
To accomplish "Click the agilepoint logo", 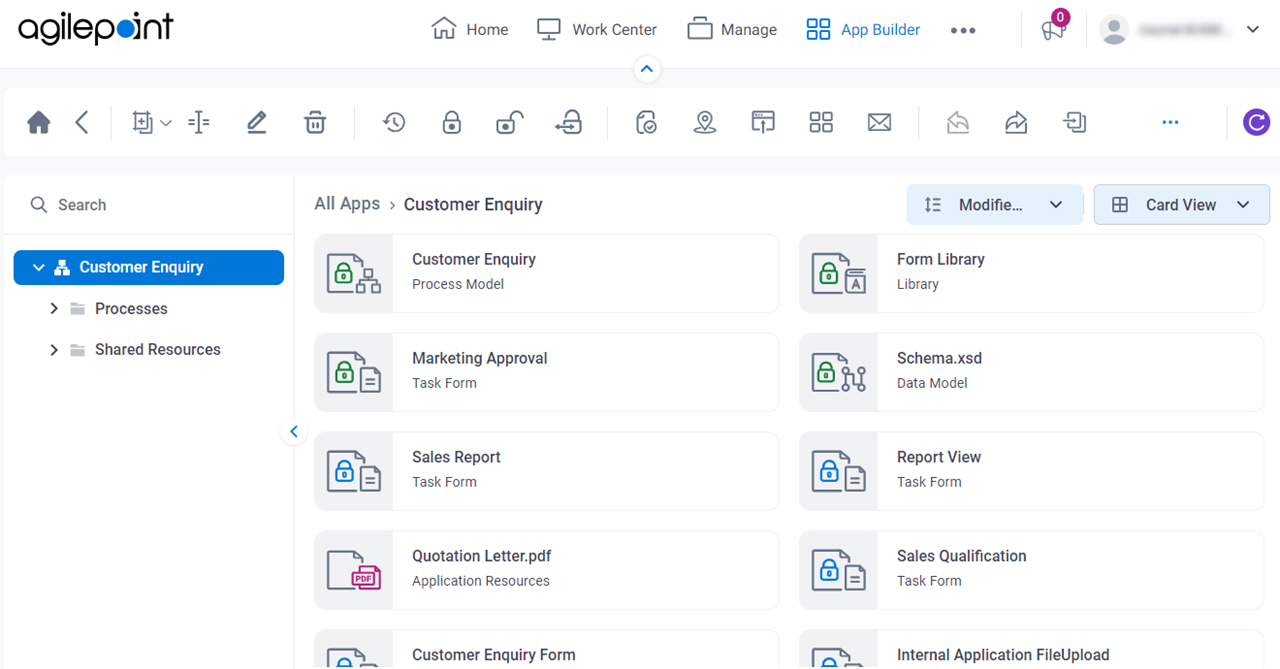I will 96,28.
